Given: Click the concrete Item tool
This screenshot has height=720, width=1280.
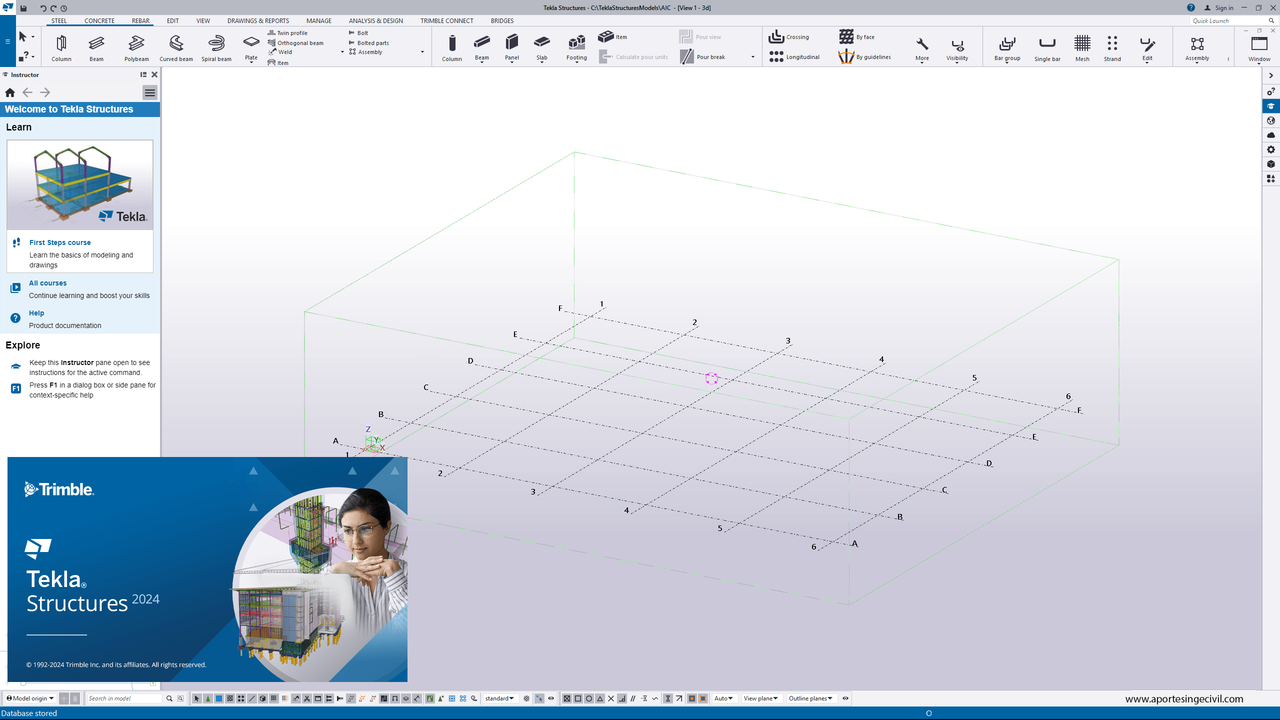Looking at the screenshot, I should pyautogui.click(x=613, y=37).
